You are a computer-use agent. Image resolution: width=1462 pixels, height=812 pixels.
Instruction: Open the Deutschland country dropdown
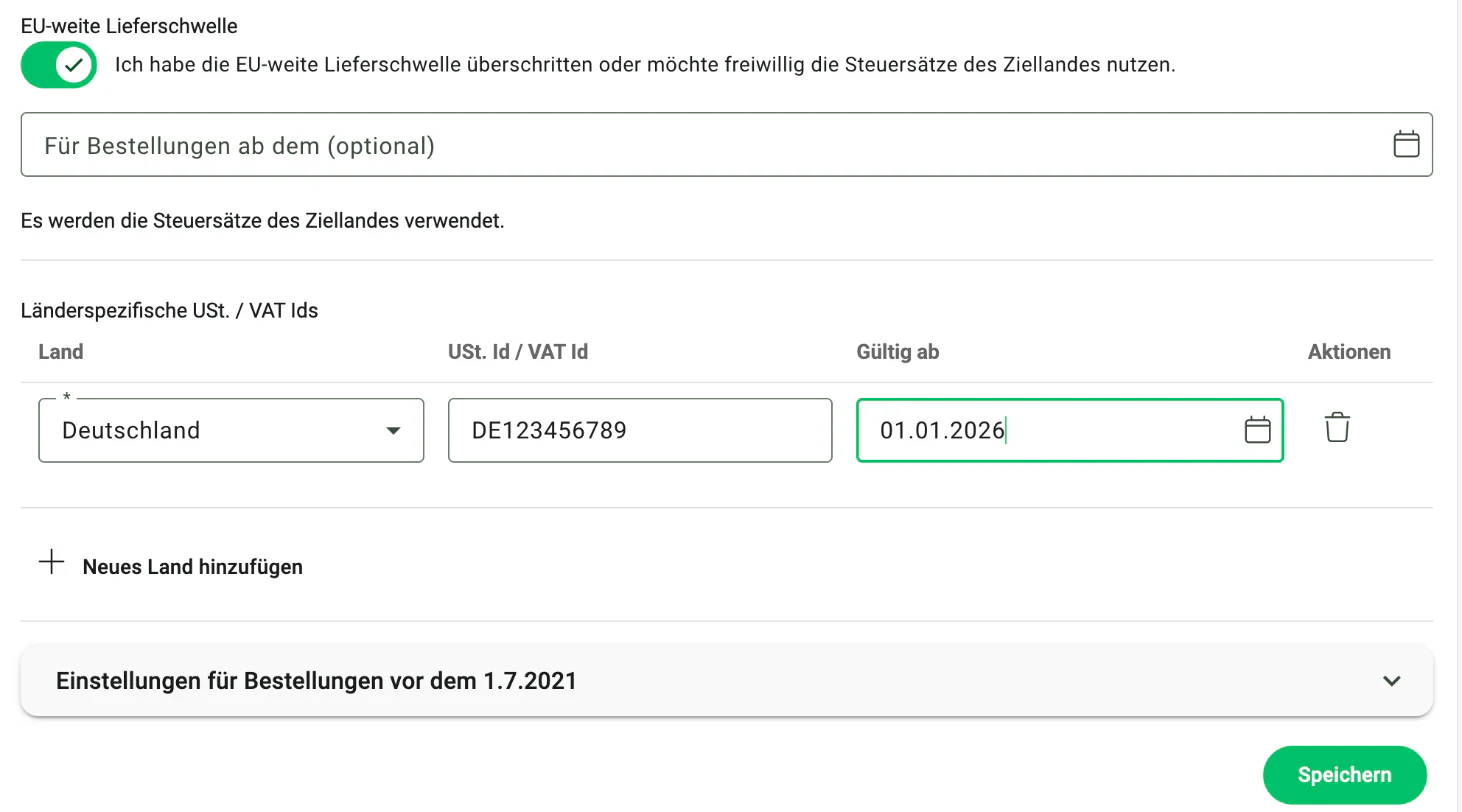pyautogui.click(x=231, y=431)
